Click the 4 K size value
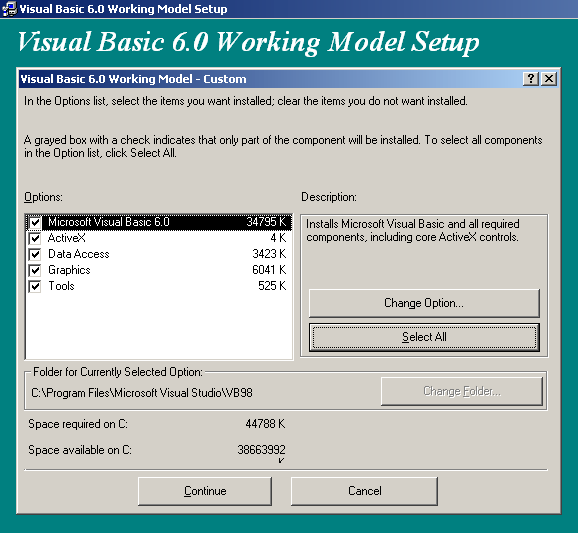Image resolution: width=578 pixels, height=533 pixels. click(278, 238)
